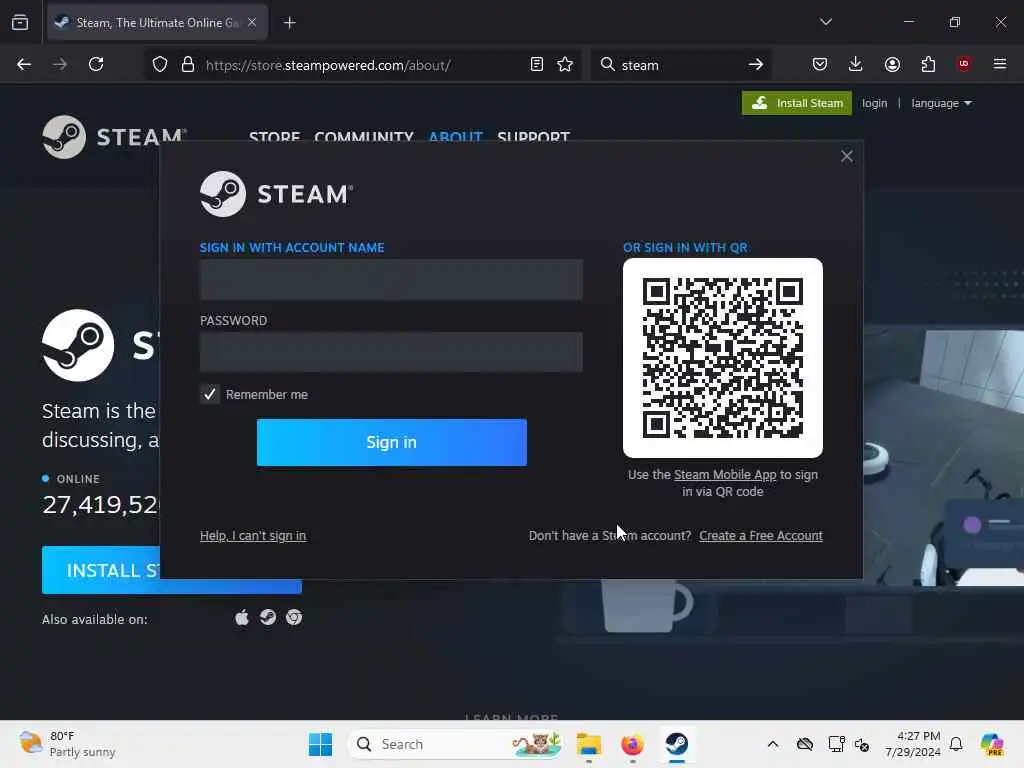Image resolution: width=1024 pixels, height=768 pixels.
Task: Click the green Install Steam button
Action: pyautogui.click(x=797, y=103)
